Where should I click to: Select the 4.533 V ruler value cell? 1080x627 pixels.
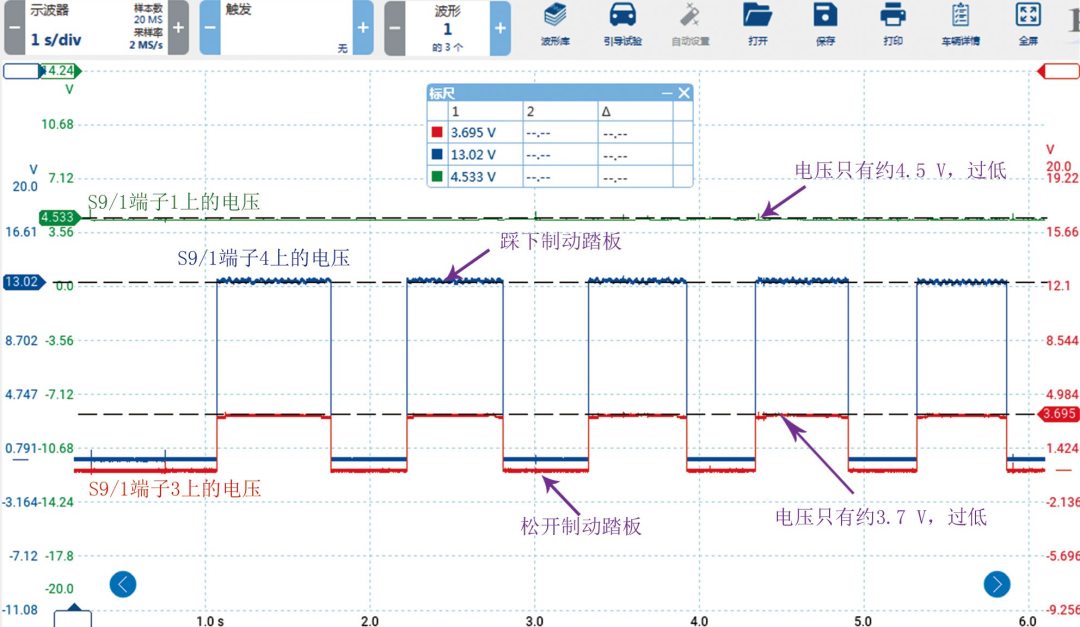[485, 176]
